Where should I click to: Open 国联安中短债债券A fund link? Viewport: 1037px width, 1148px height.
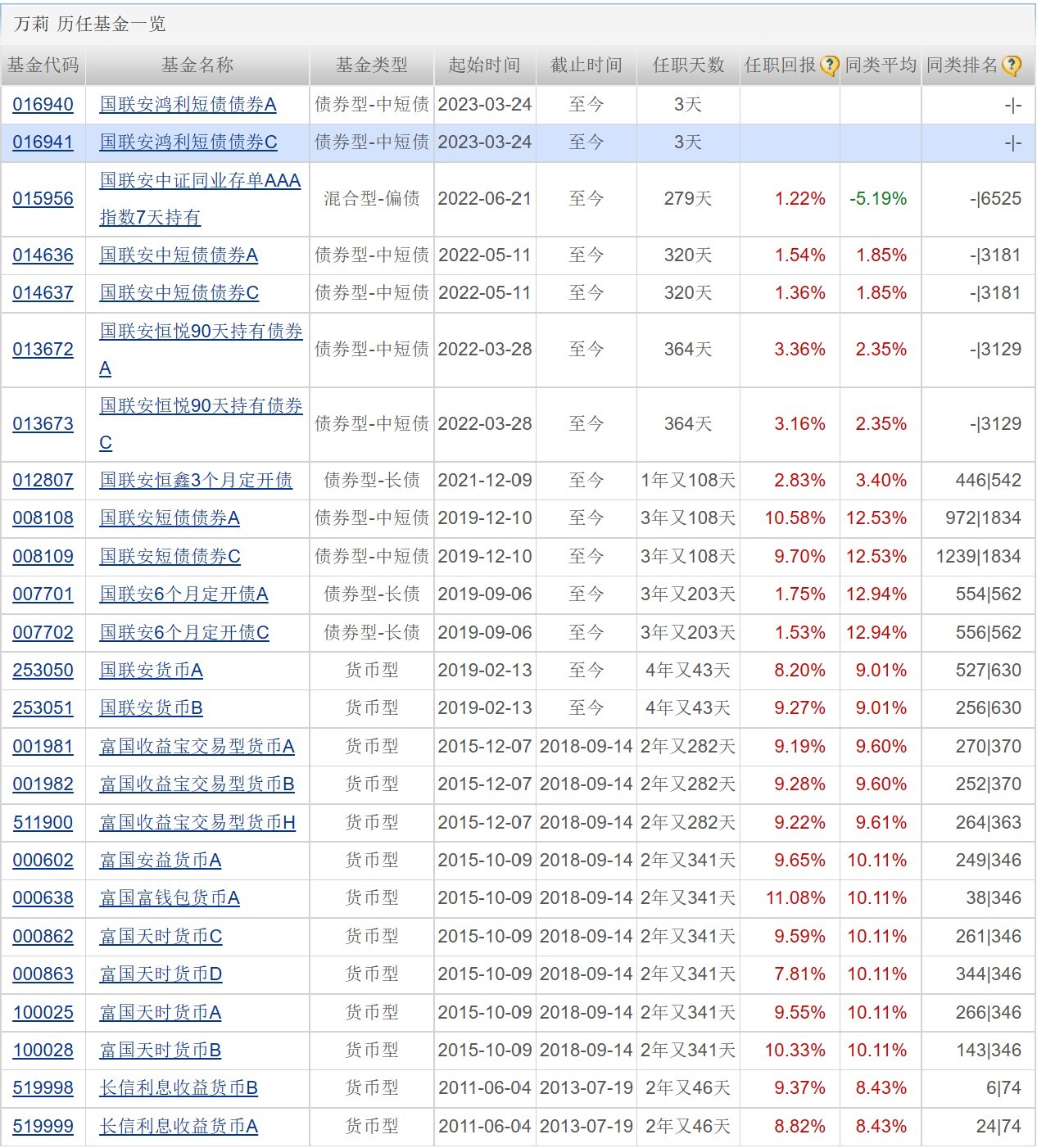[x=179, y=255]
